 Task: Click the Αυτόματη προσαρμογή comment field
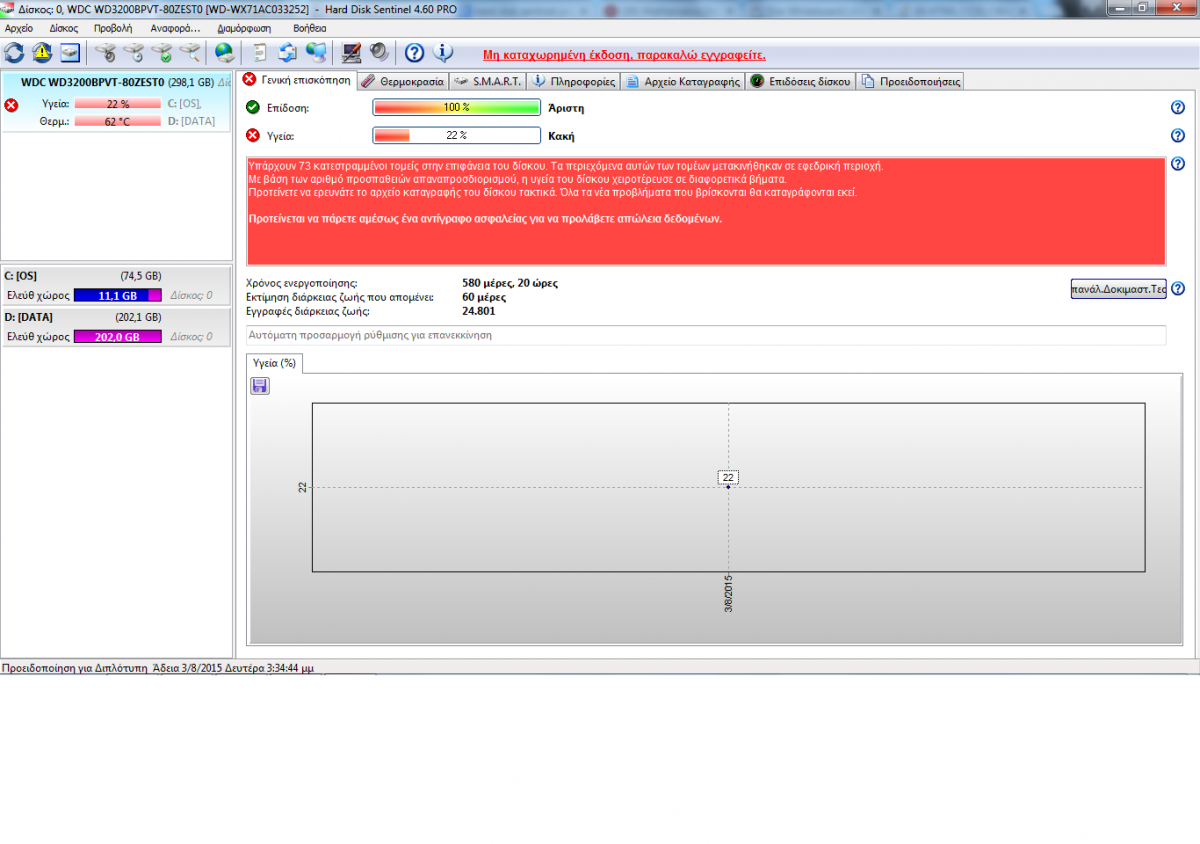click(x=706, y=335)
